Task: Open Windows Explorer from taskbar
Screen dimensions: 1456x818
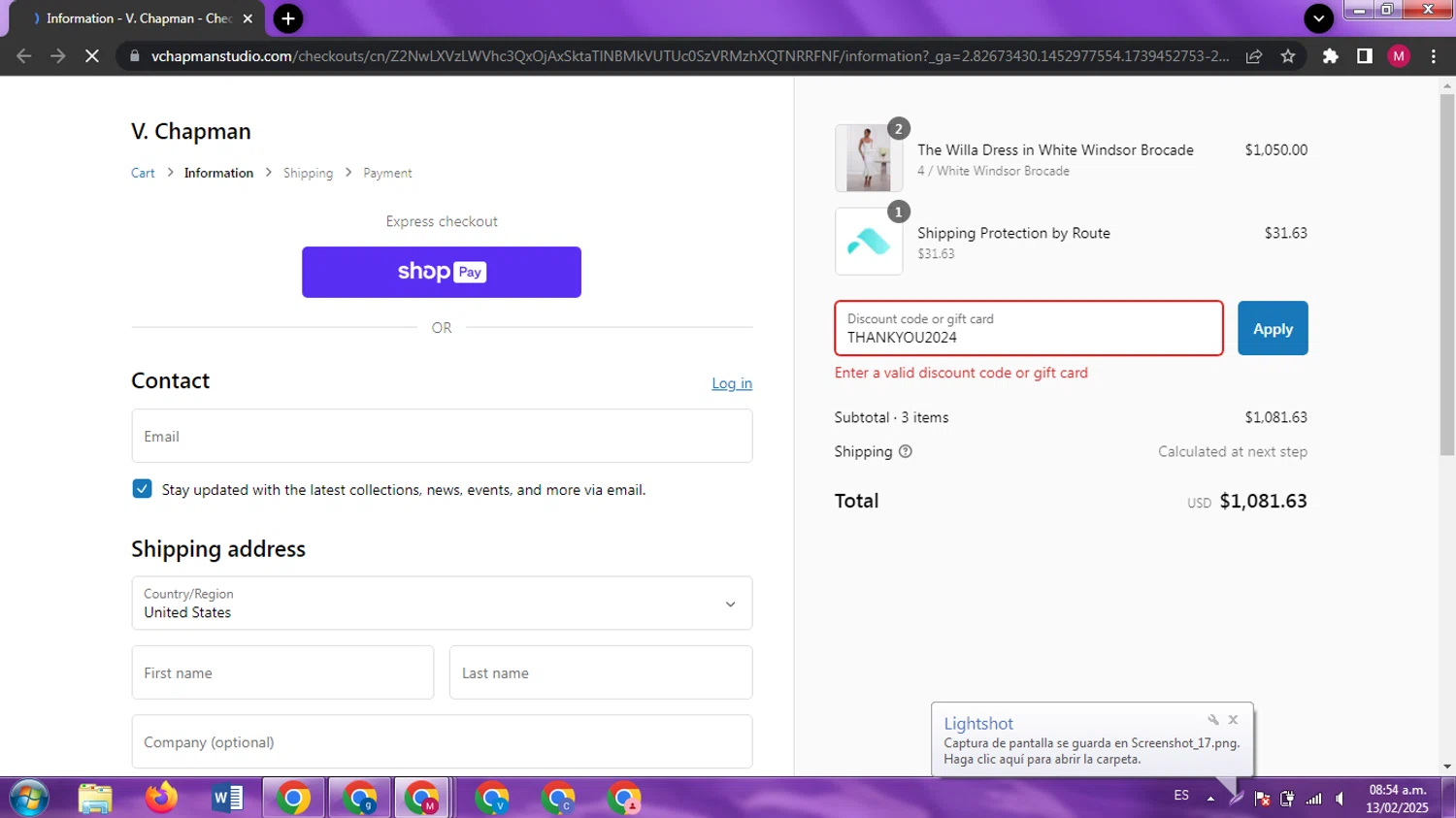Action: [x=95, y=798]
